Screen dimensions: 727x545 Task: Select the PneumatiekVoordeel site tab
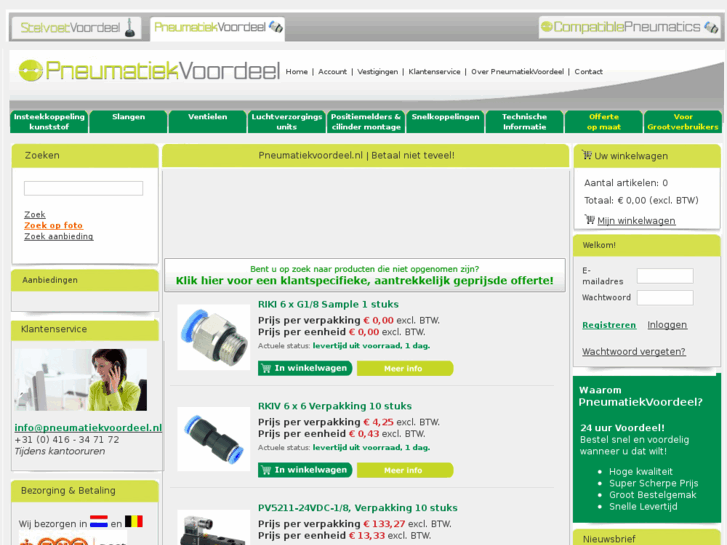coord(217,28)
